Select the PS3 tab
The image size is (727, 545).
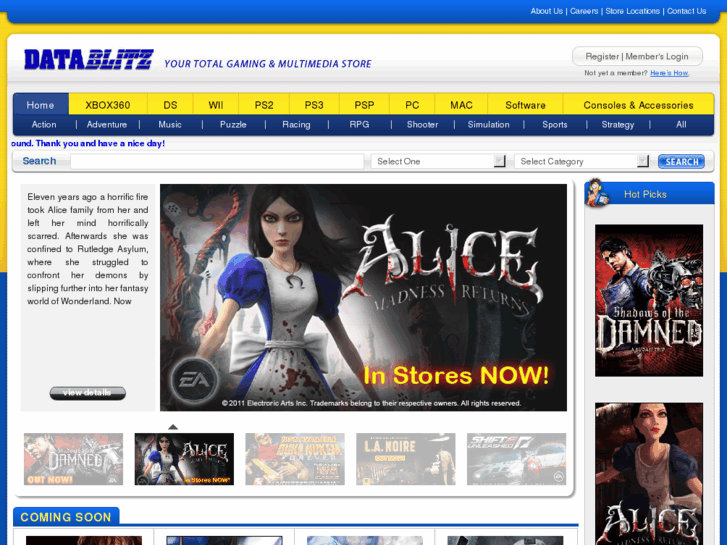314,105
